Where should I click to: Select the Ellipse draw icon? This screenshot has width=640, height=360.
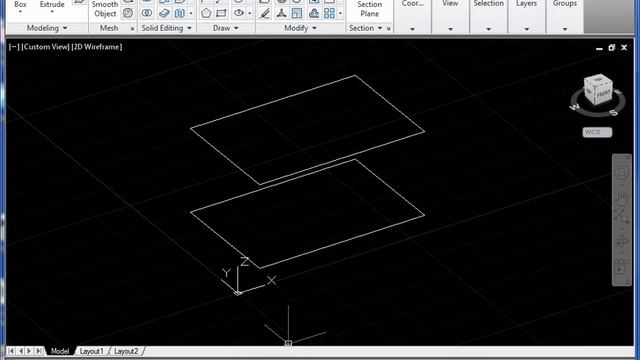coord(239,13)
